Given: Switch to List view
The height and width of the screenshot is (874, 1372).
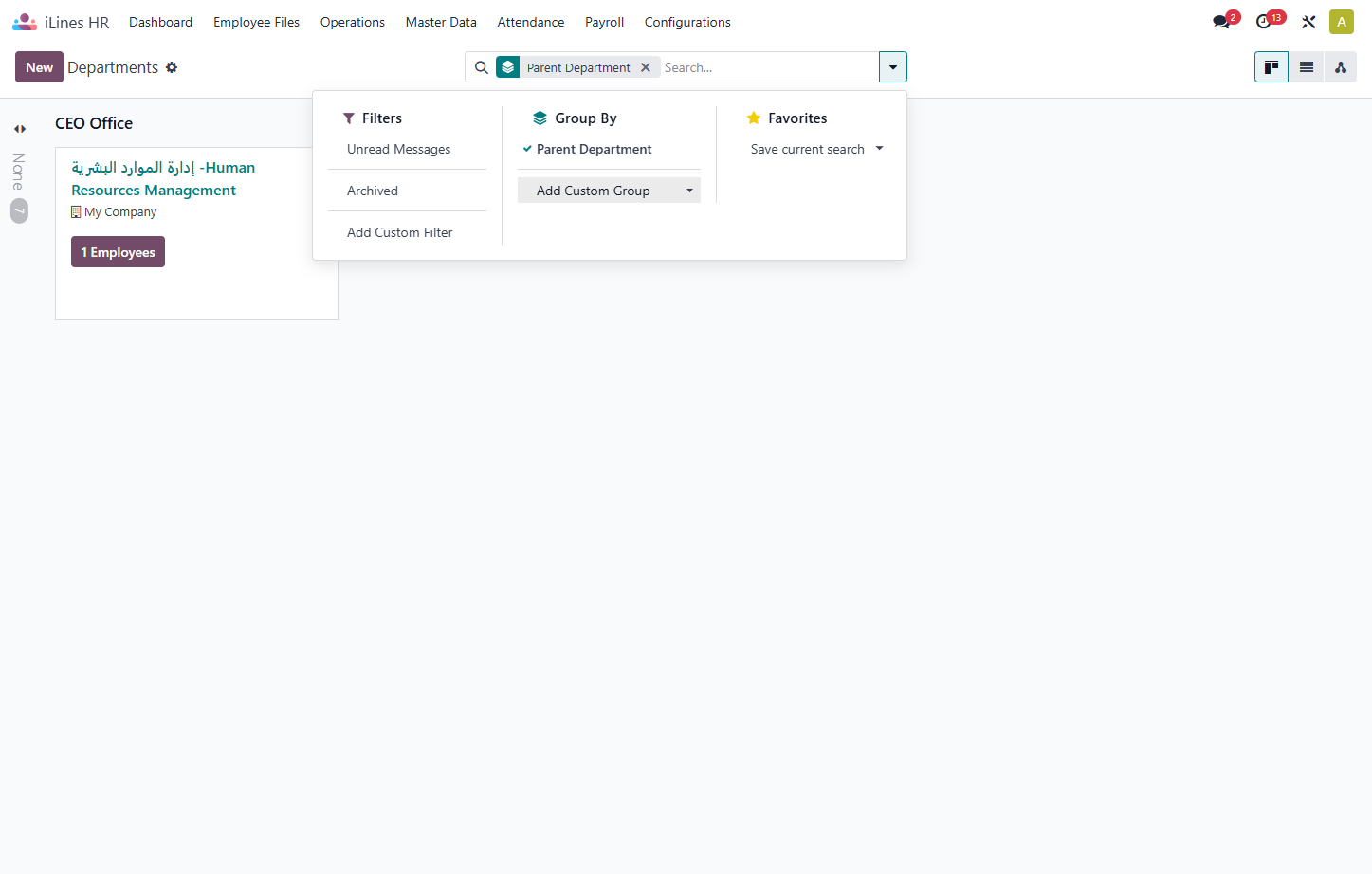Looking at the screenshot, I should (x=1307, y=67).
